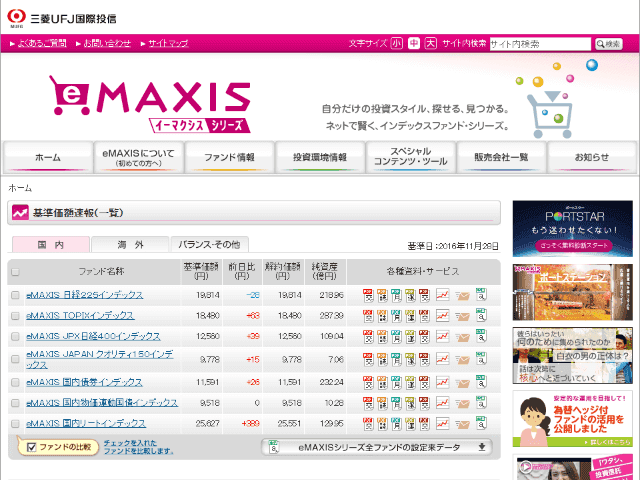Download CSV data icon for JAPAN クオリティ150
This screenshot has width=640, height=480.
tap(481, 359)
